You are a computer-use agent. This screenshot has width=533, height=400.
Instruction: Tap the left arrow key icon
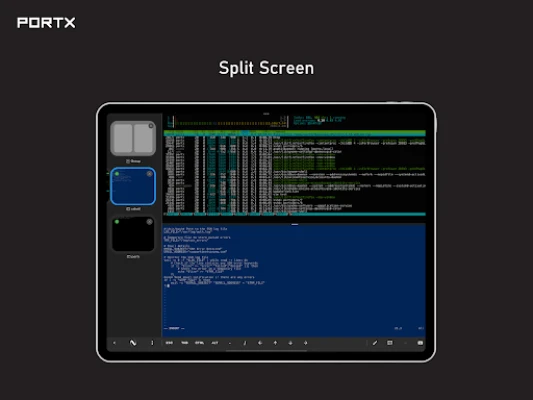pyautogui.click(x=260, y=343)
